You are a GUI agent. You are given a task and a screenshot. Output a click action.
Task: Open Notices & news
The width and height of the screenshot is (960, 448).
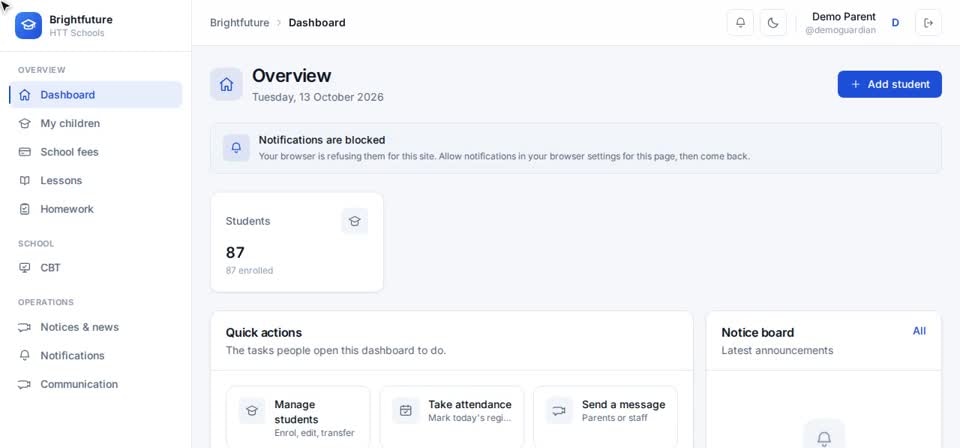click(x=96, y=327)
